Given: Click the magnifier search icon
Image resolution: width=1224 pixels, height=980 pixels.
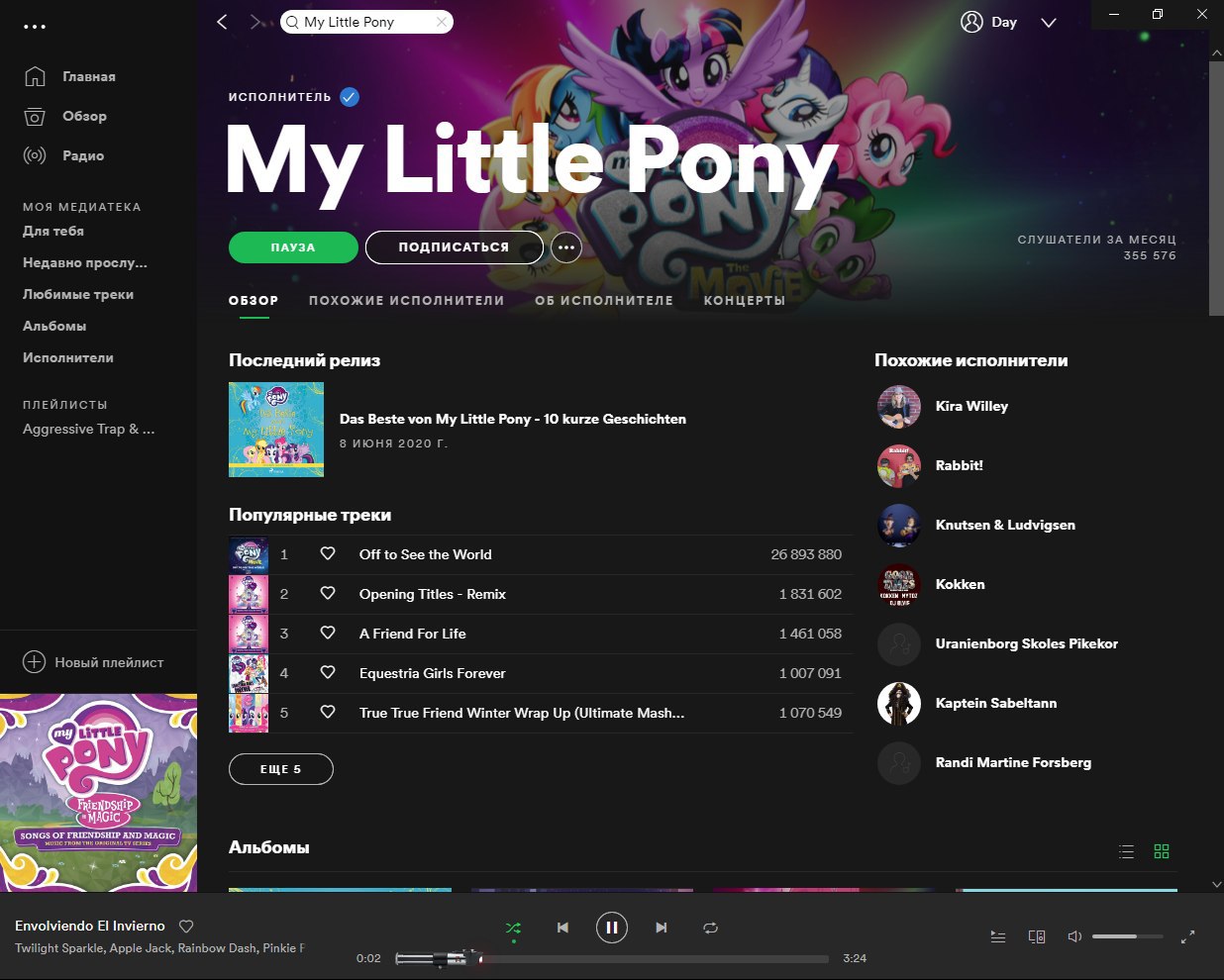Looking at the screenshot, I should click(292, 22).
